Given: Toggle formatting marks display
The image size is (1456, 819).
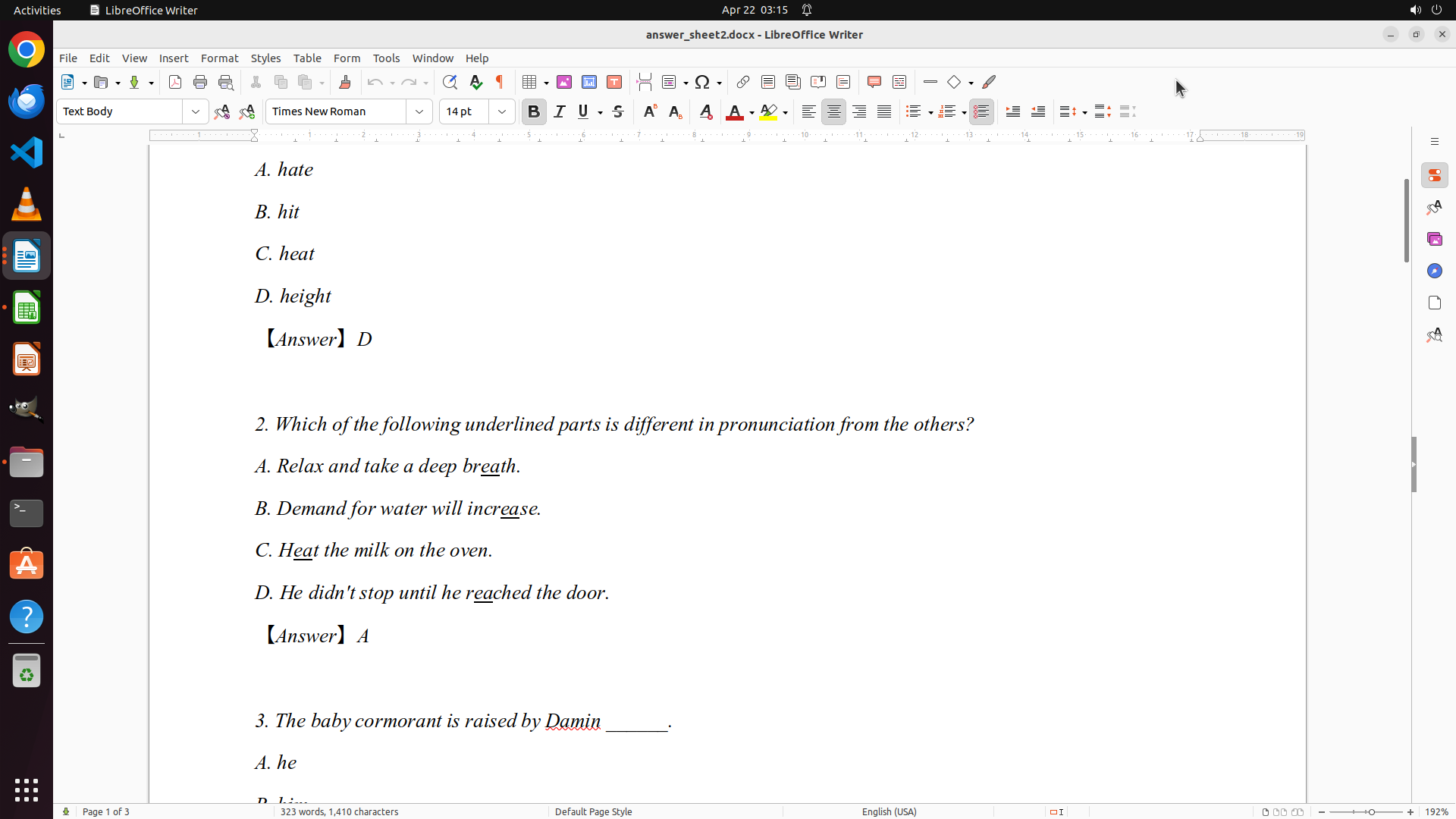Looking at the screenshot, I should tap(500, 82).
